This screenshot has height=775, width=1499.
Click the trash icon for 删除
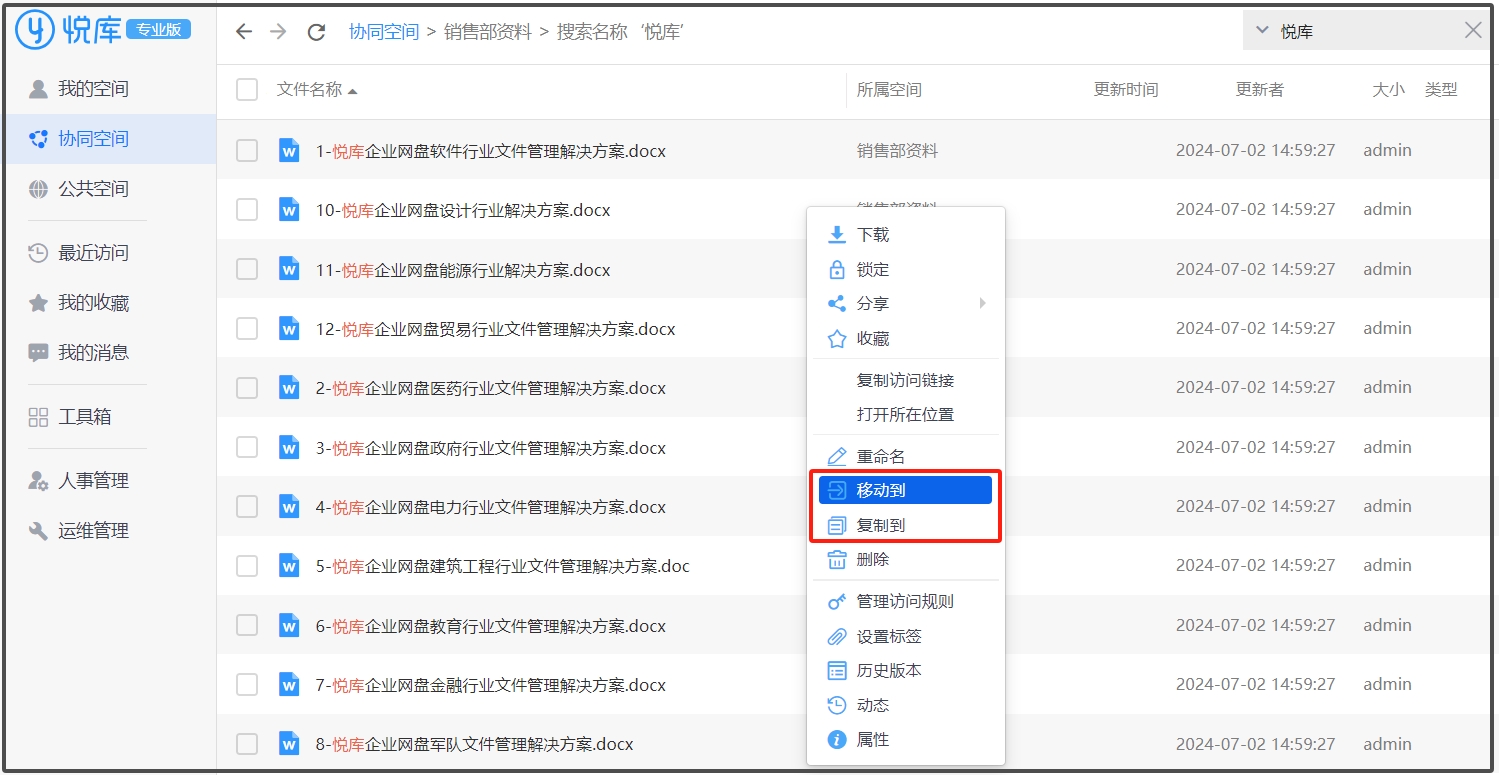[x=837, y=560]
